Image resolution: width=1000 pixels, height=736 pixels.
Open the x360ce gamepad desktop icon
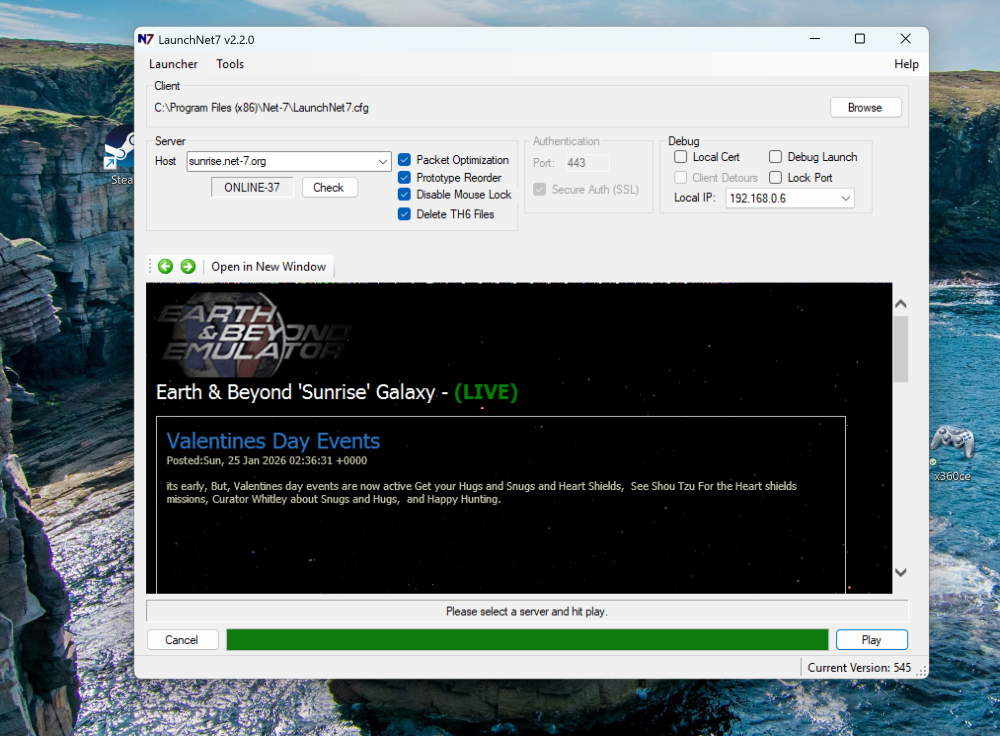coord(952,452)
